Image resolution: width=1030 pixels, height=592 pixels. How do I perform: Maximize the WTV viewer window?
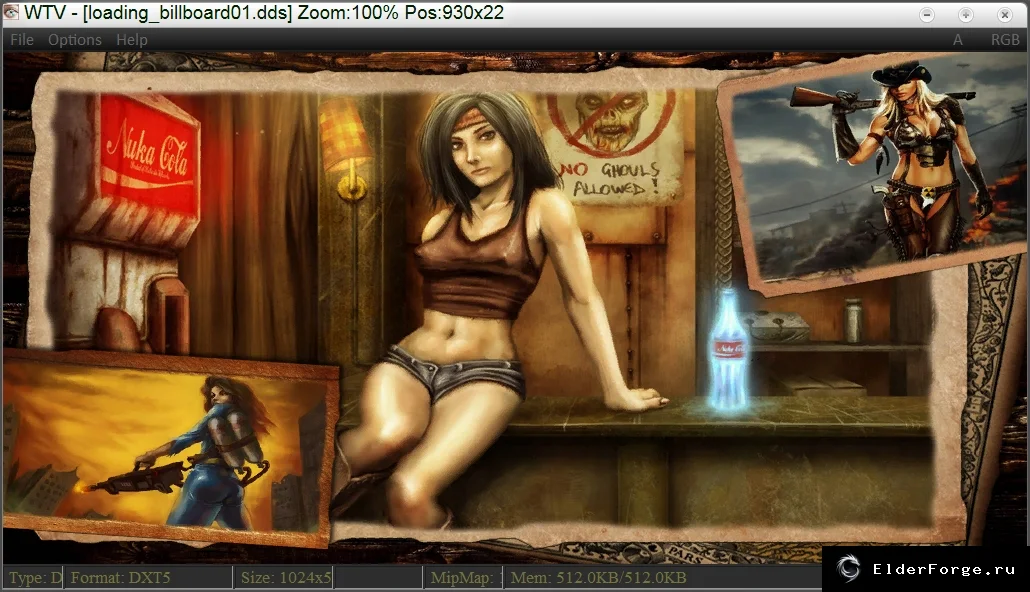point(966,14)
